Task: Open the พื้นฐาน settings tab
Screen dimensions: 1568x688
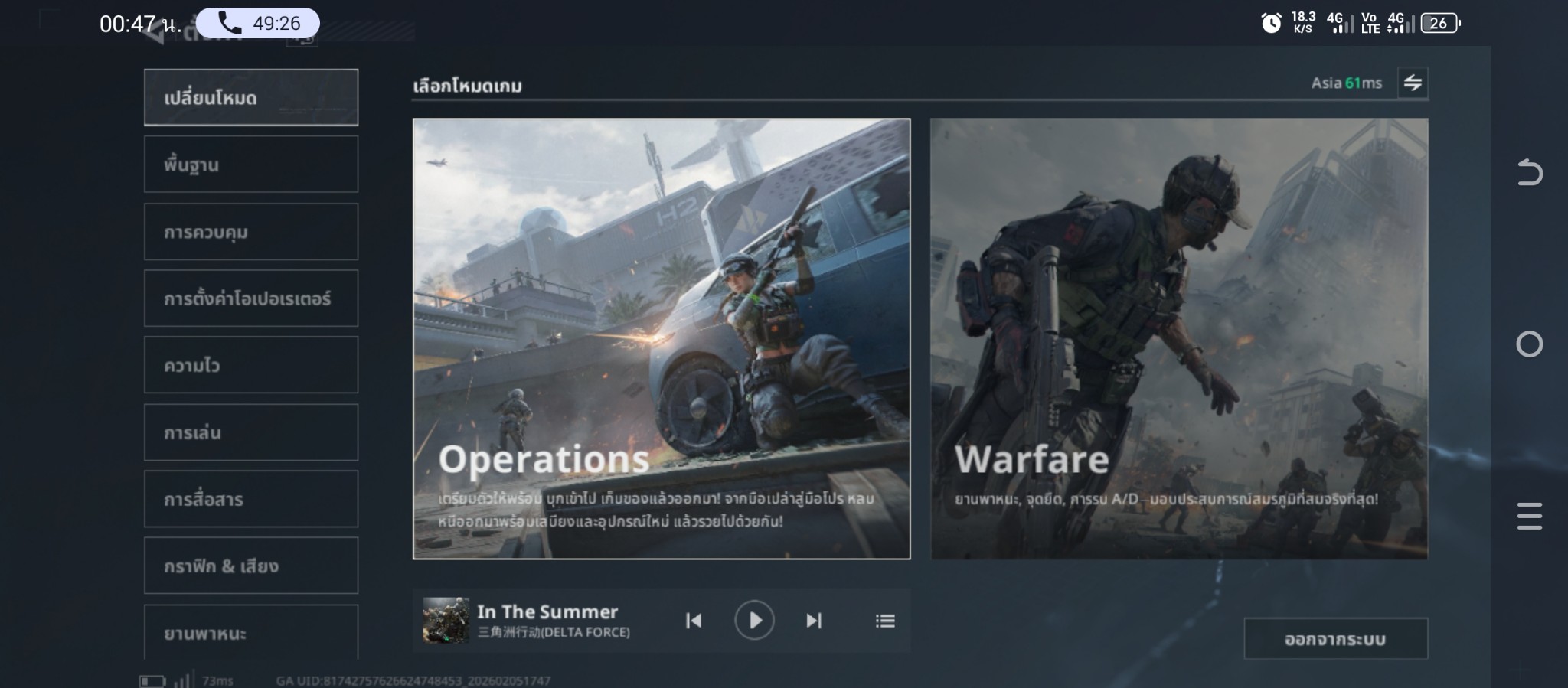Action: pyautogui.click(x=251, y=164)
